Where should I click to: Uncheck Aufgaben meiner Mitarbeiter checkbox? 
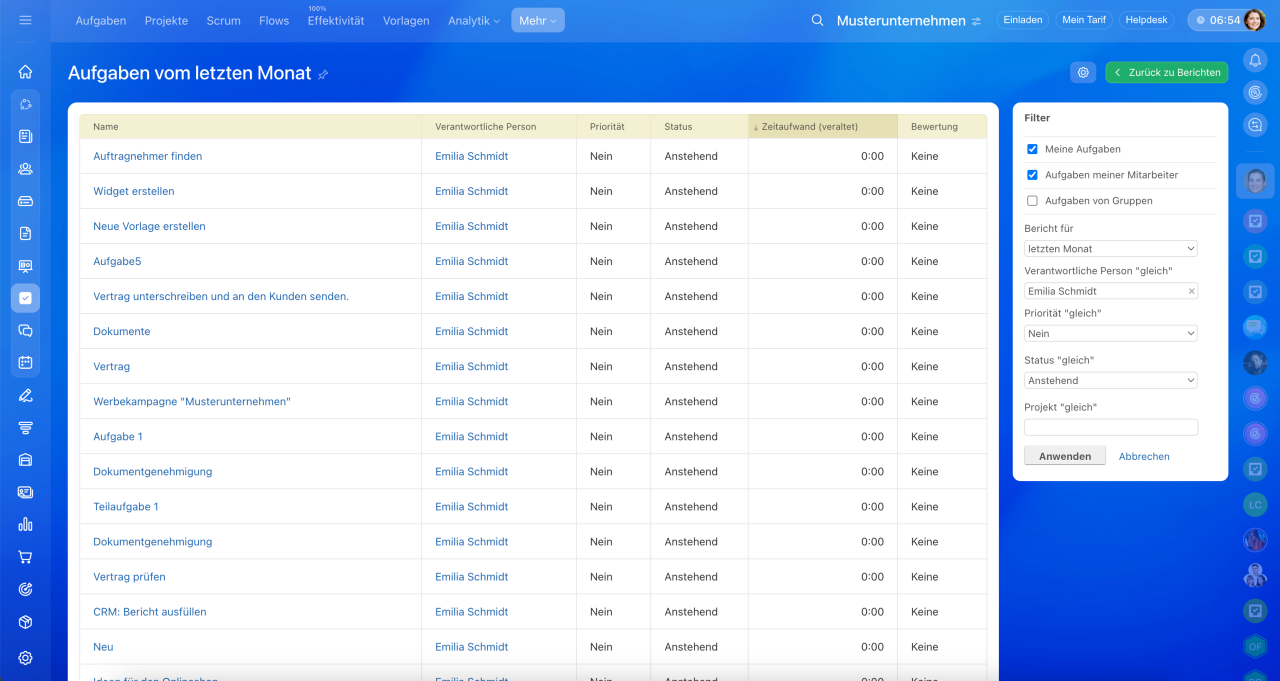coord(1032,175)
